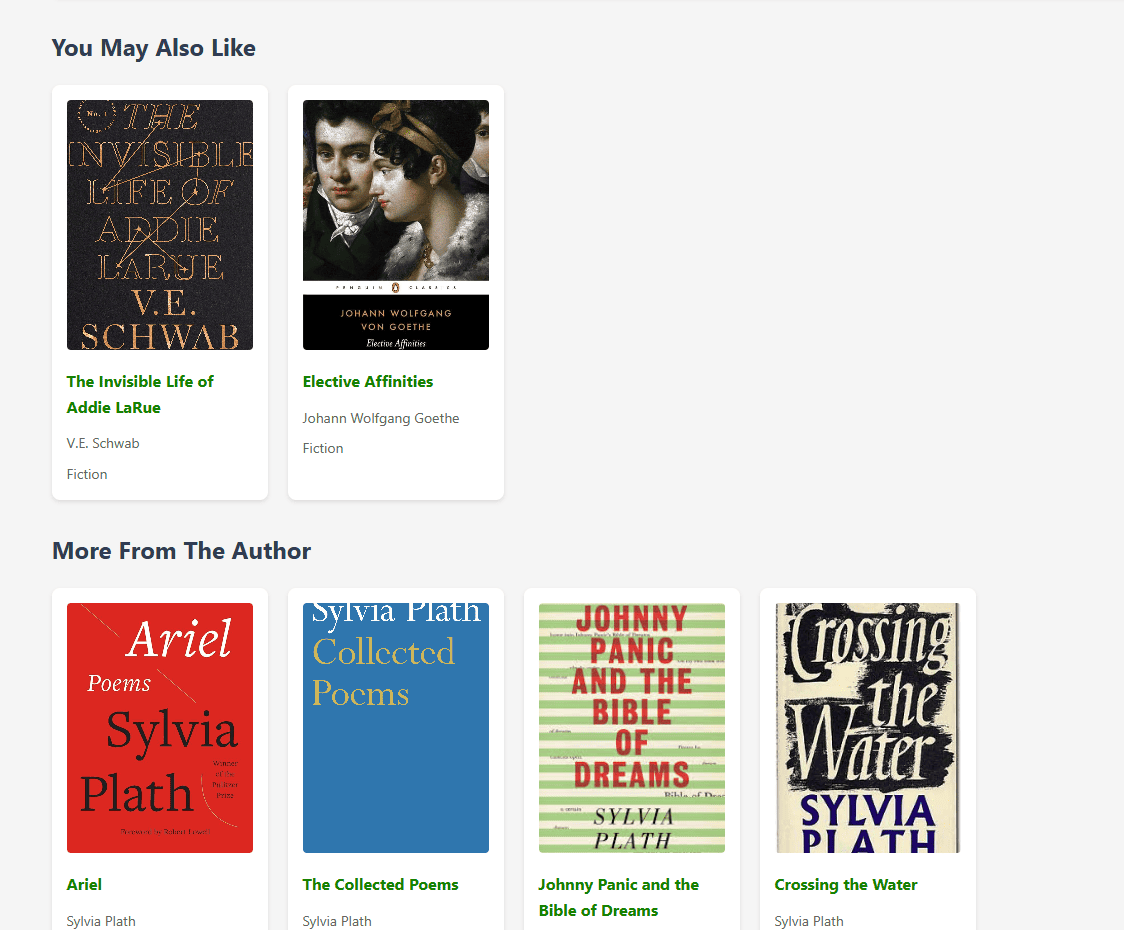Click Fiction genre under V.E. Schwab

(87, 474)
